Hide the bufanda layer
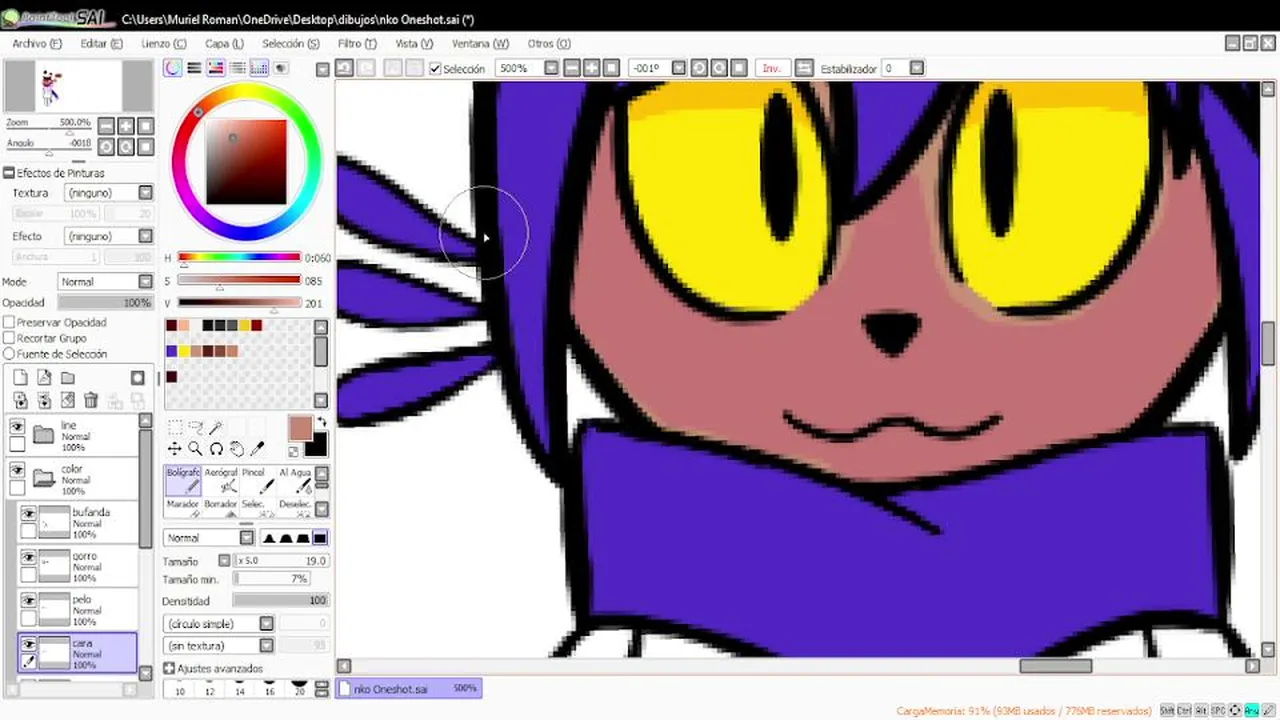Screen dimensions: 1280x720 click(x=28, y=513)
